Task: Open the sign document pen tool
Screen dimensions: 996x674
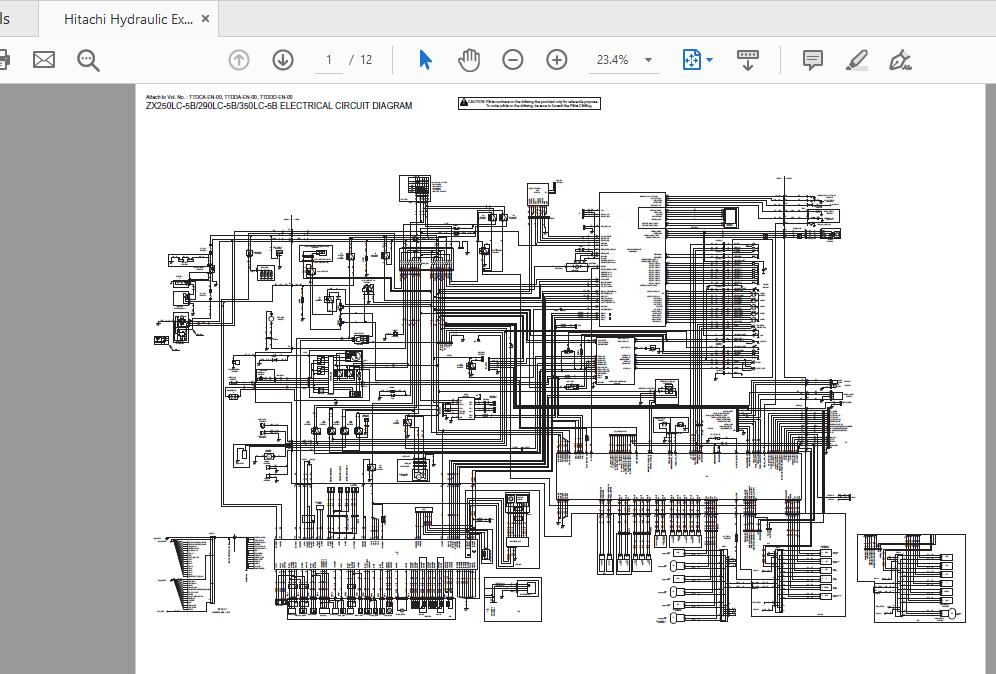Action: tap(900, 60)
